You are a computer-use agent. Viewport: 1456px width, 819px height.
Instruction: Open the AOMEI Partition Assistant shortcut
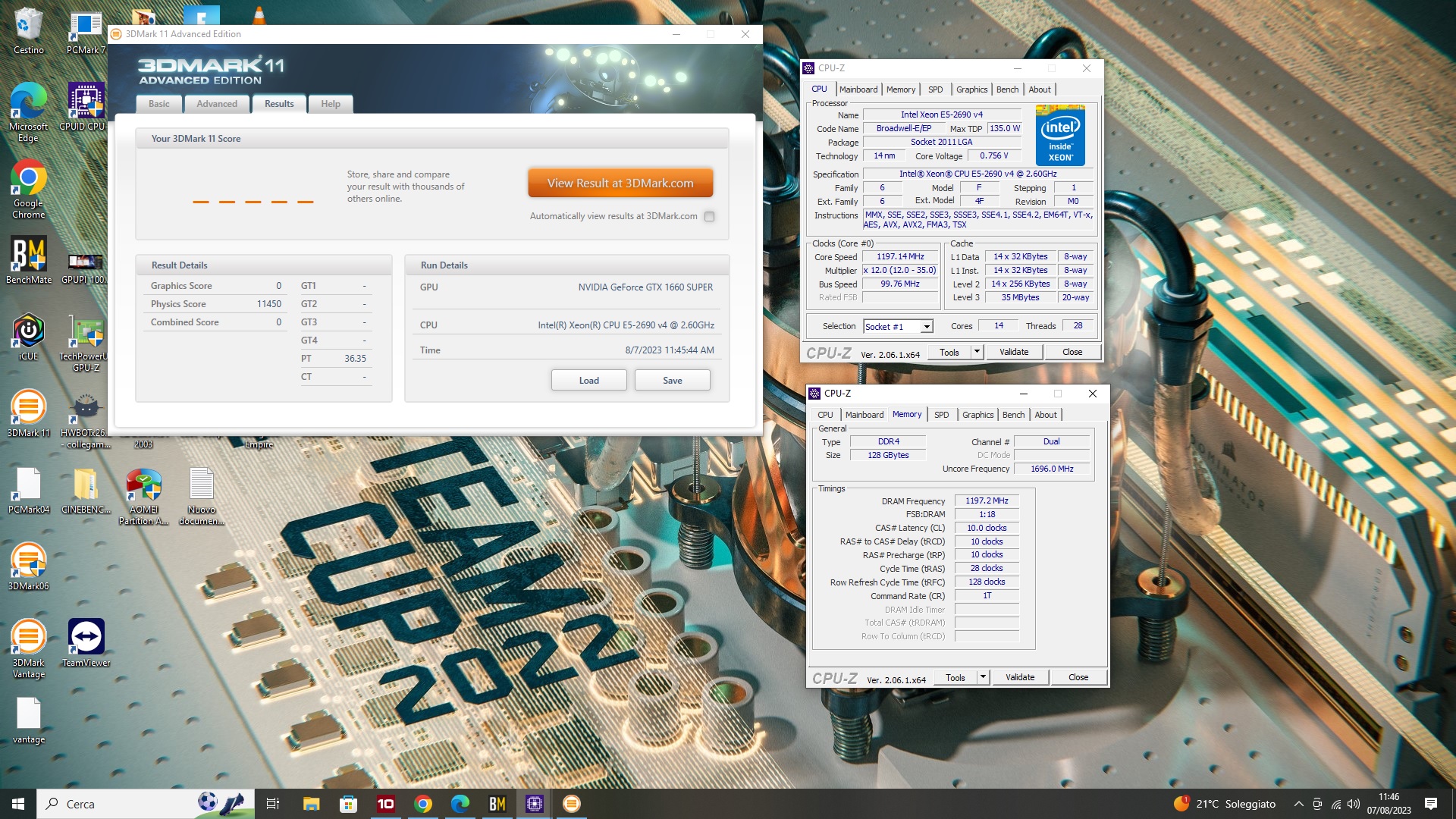coord(143,496)
